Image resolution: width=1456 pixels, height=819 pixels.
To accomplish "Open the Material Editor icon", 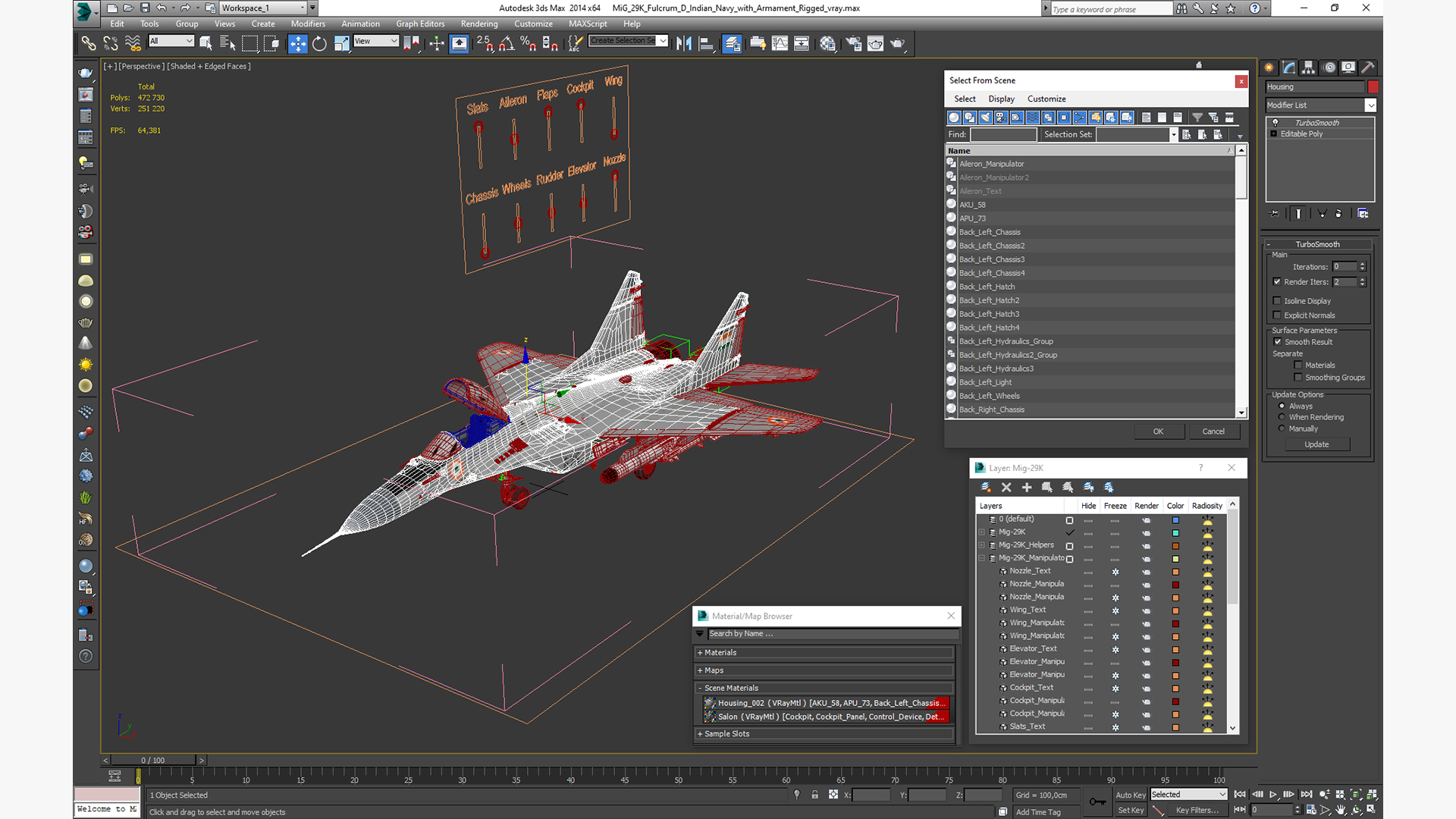I will 827,43.
